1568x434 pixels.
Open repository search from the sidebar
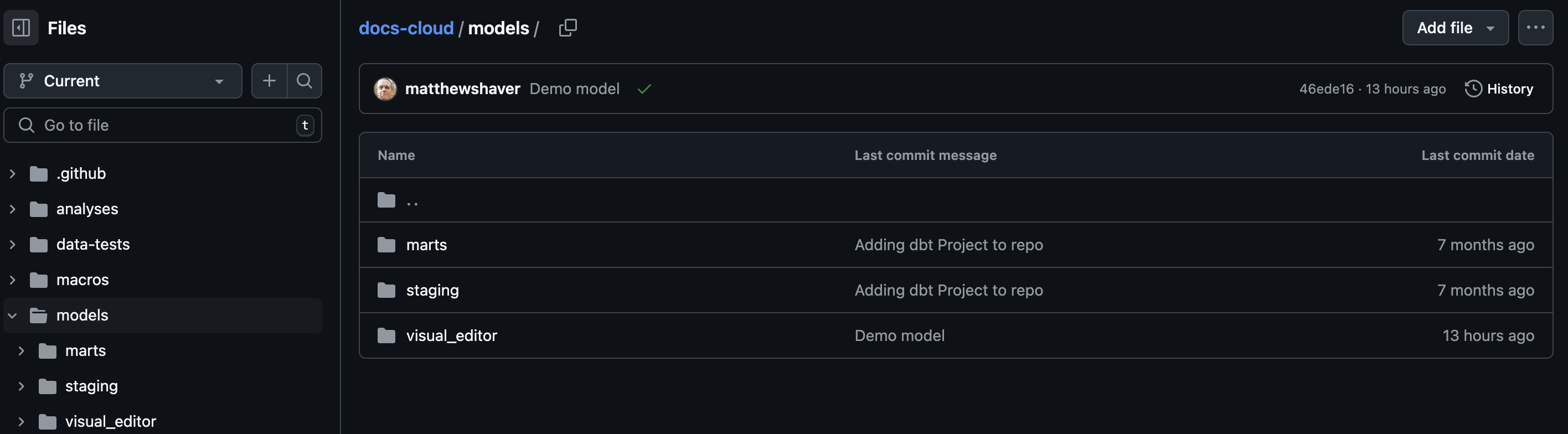pos(305,80)
